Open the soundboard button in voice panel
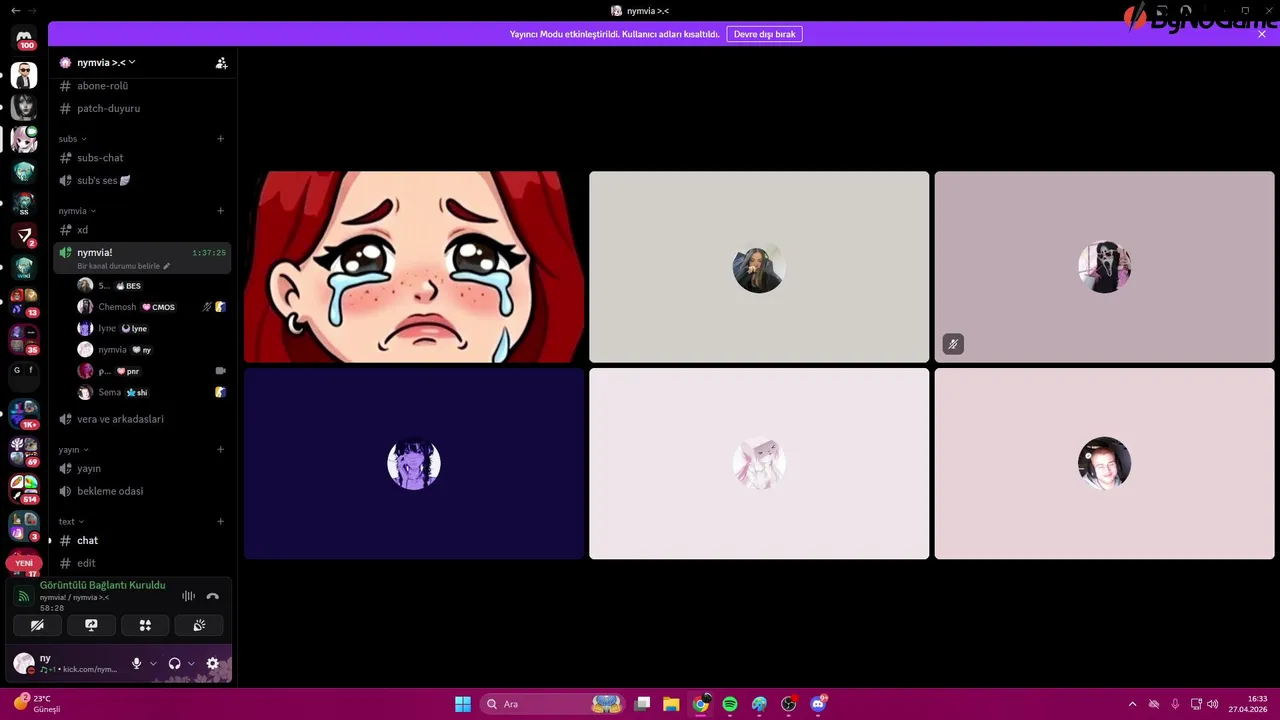Image resolution: width=1280 pixels, height=720 pixels. click(199, 625)
